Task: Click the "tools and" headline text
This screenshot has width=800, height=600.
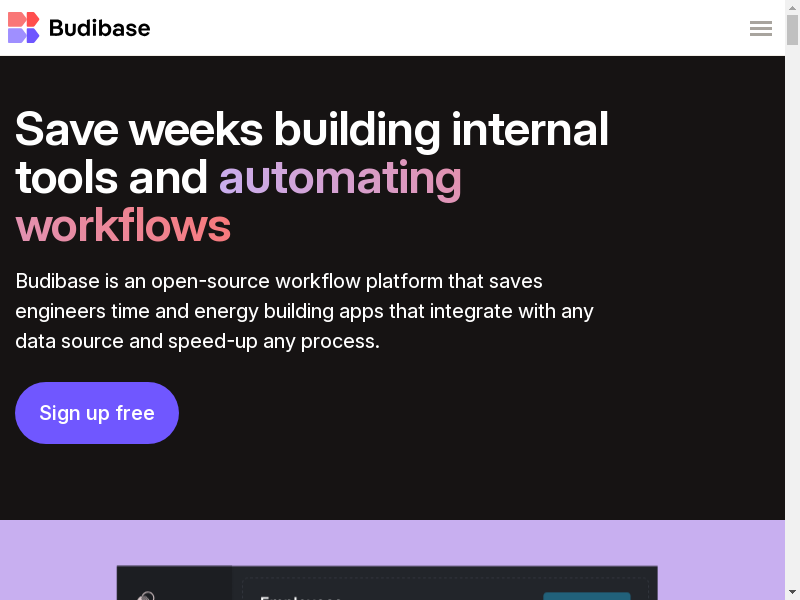Action: point(111,178)
